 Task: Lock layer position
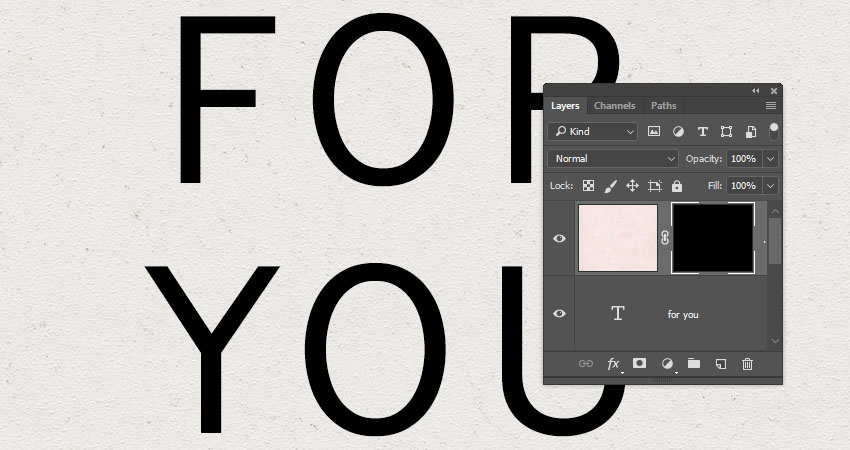coord(632,186)
